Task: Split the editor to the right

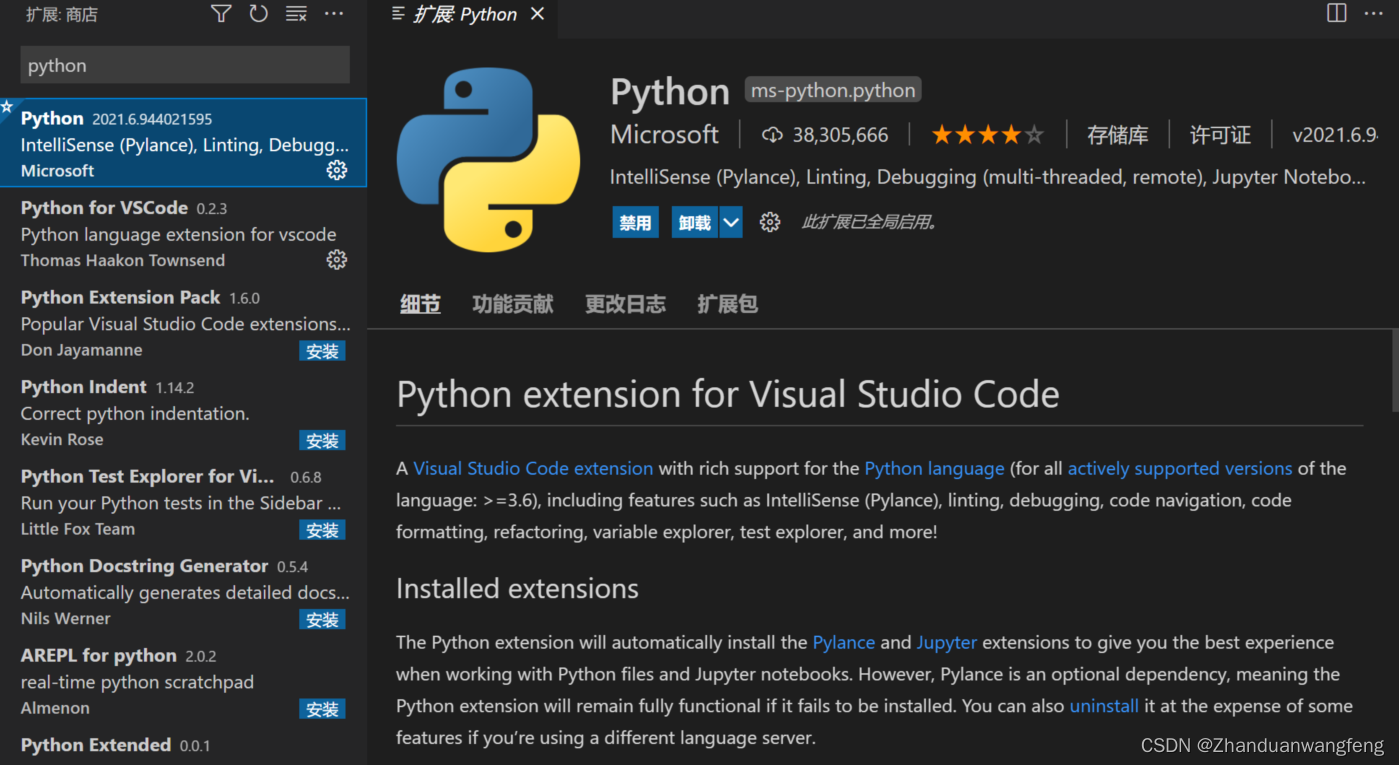Action: (1337, 13)
